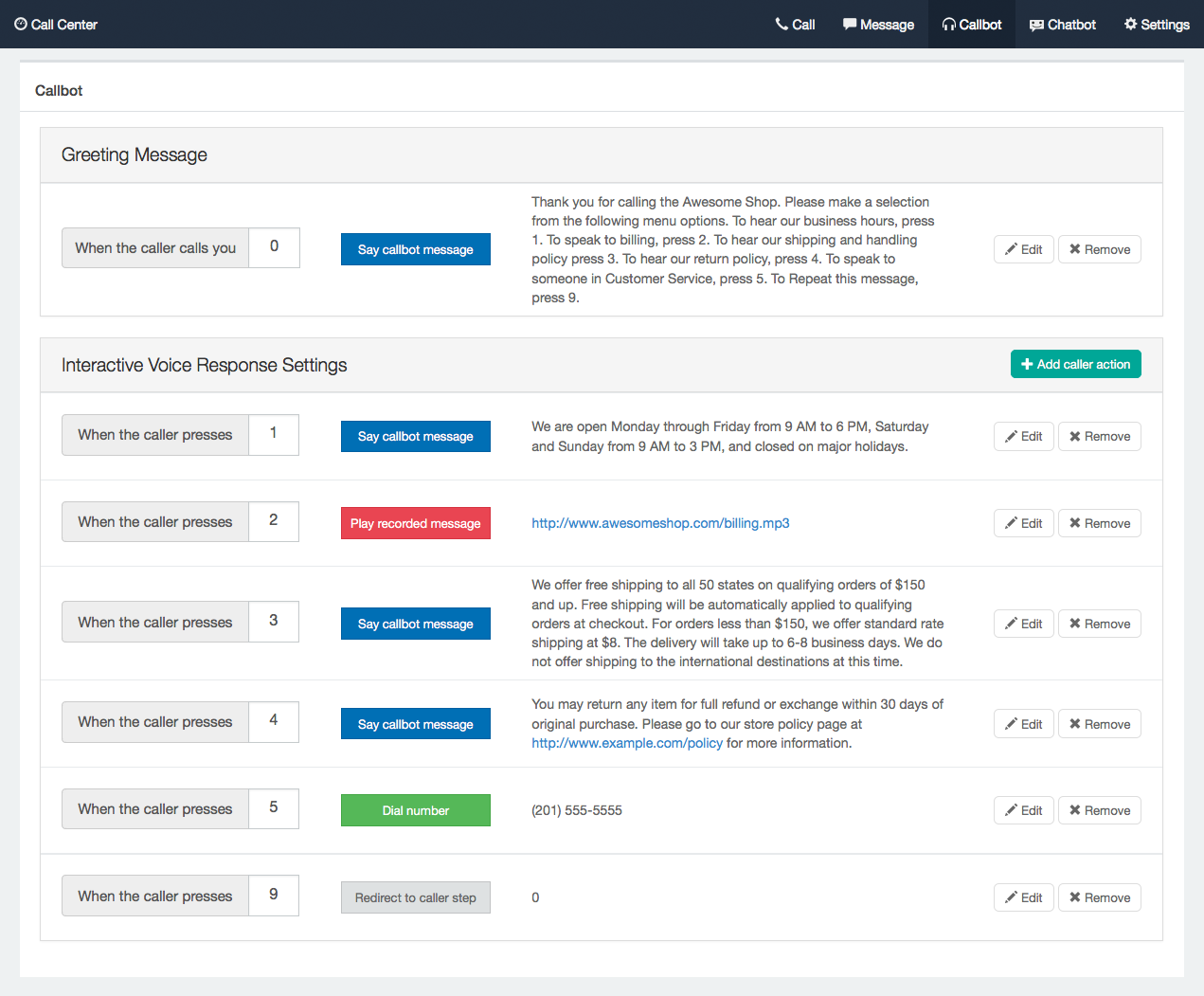This screenshot has height=996, width=1204.
Task: Open the billing.mp3 link
Action: click(x=660, y=522)
